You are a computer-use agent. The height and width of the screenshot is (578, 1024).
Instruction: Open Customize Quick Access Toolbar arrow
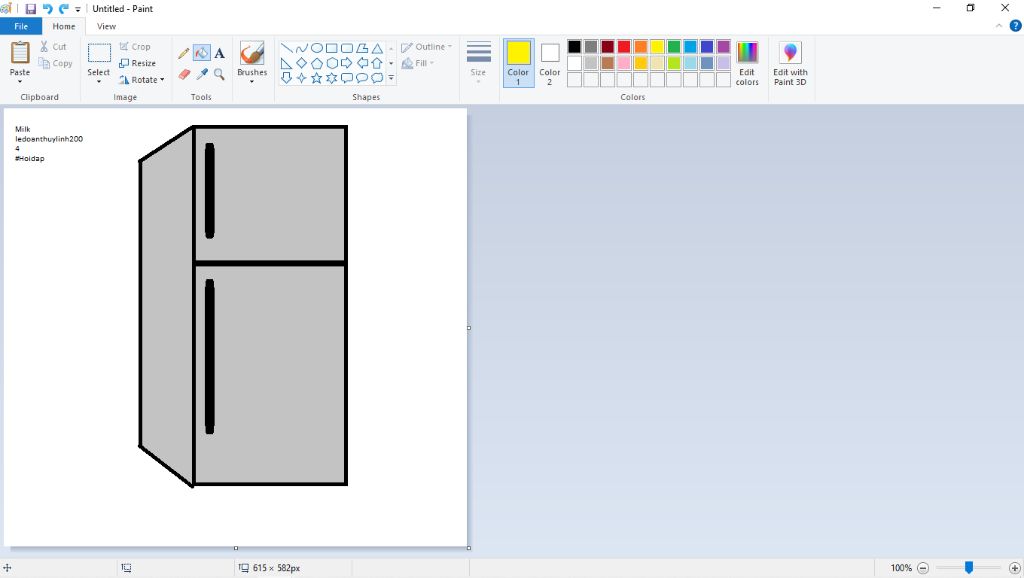(x=78, y=9)
